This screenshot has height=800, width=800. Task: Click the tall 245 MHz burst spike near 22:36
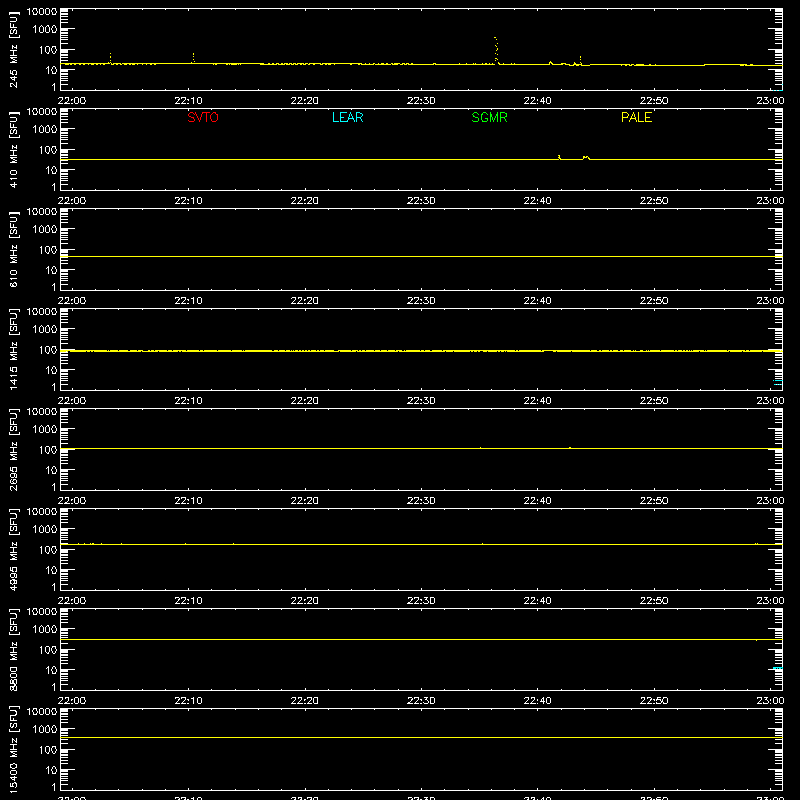click(496, 50)
